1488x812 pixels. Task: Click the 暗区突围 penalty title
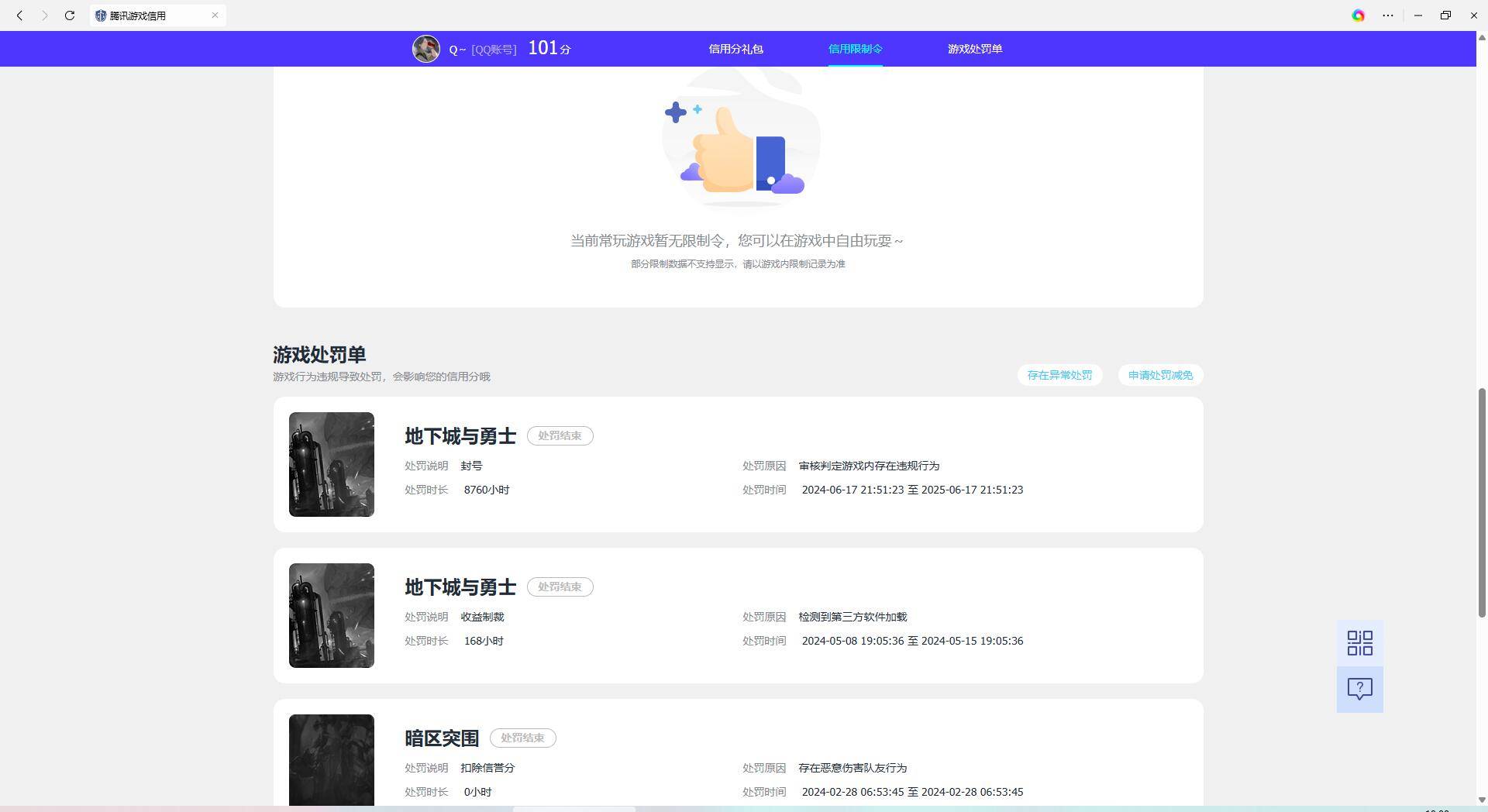pyautogui.click(x=442, y=738)
